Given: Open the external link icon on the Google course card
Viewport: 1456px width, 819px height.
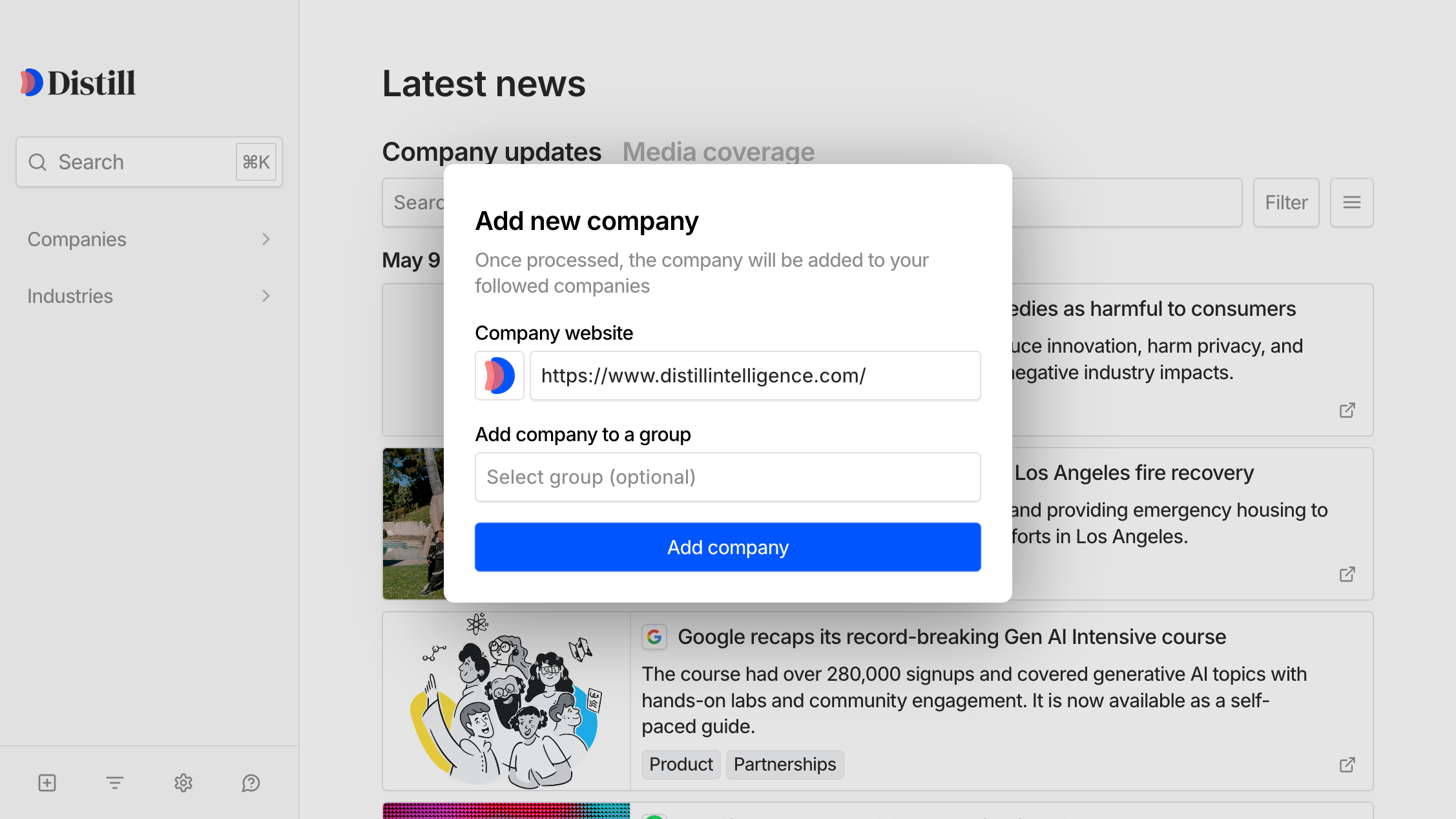Looking at the screenshot, I should 1347,764.
